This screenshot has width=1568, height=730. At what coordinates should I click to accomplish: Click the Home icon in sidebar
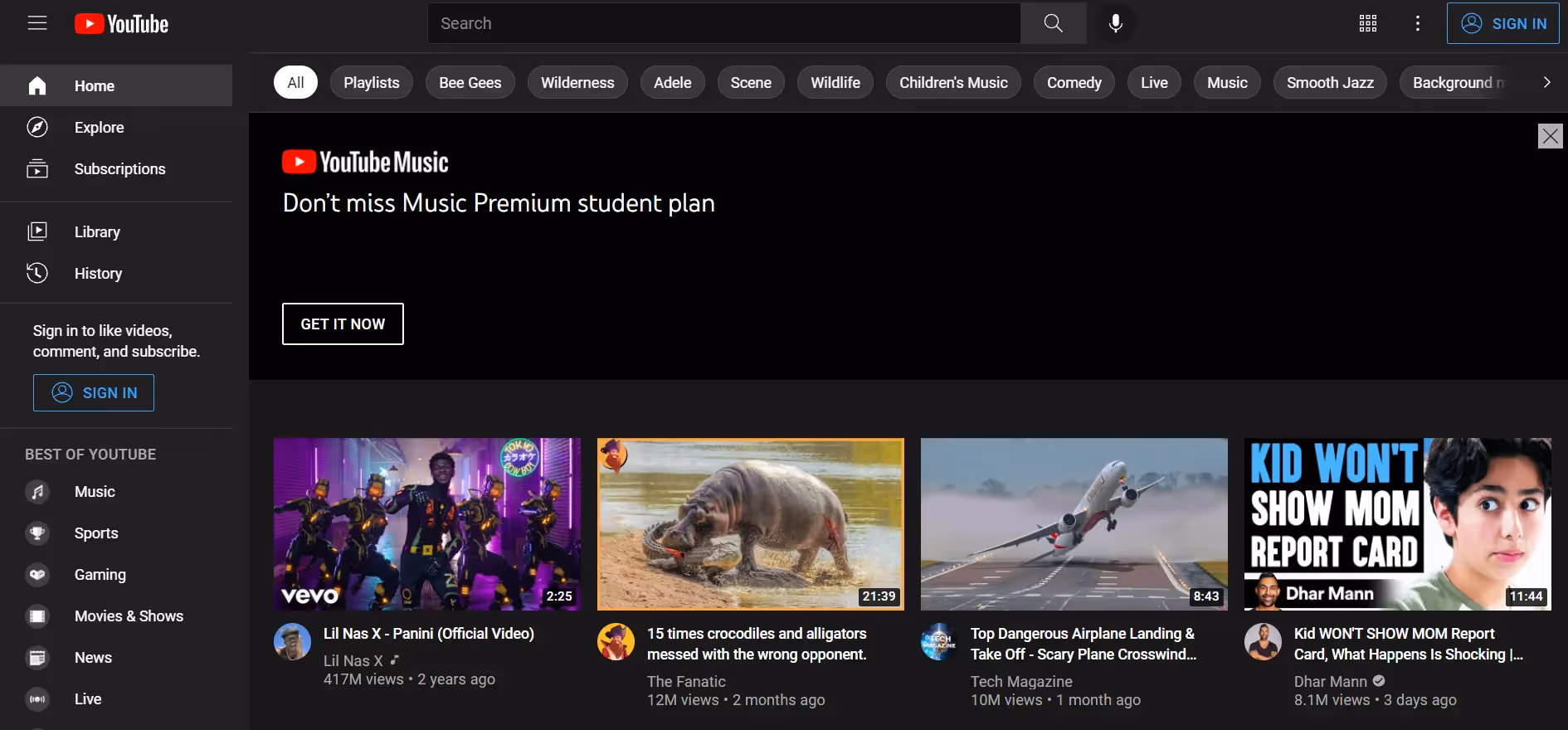pyautogui.click(x=37, y=85)
